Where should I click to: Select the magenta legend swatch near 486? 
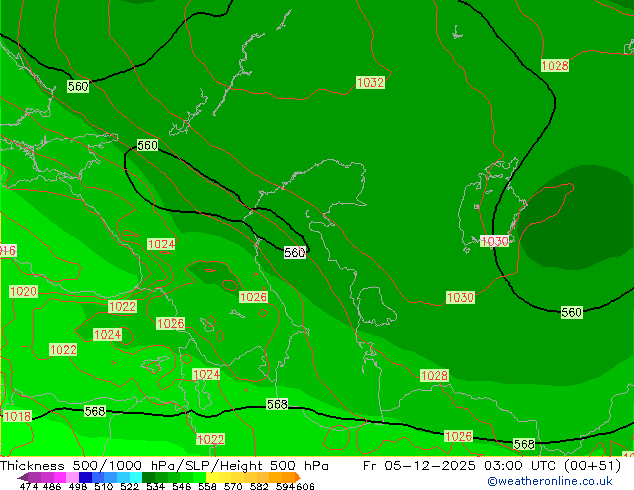(x=60, y=477)
